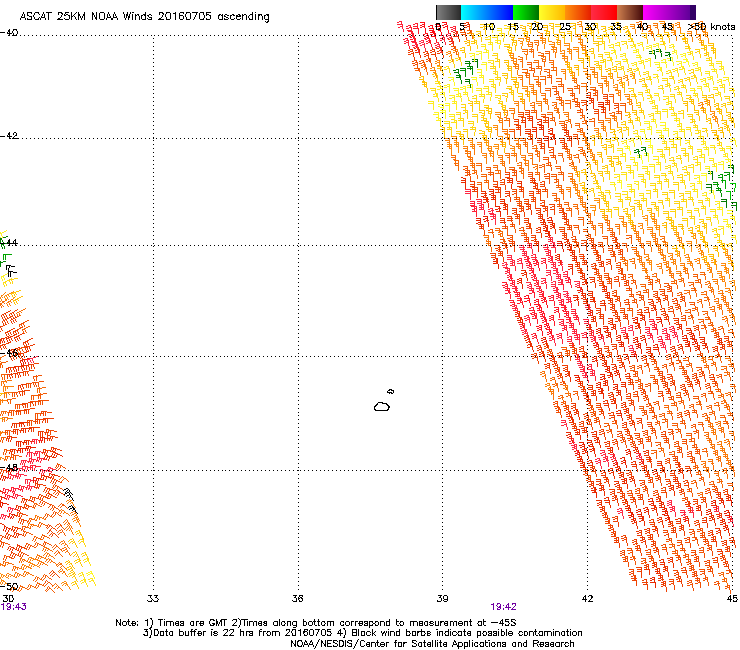
Task: Click the '45' knots label under the color bar
Action: (x=667, y=27)
